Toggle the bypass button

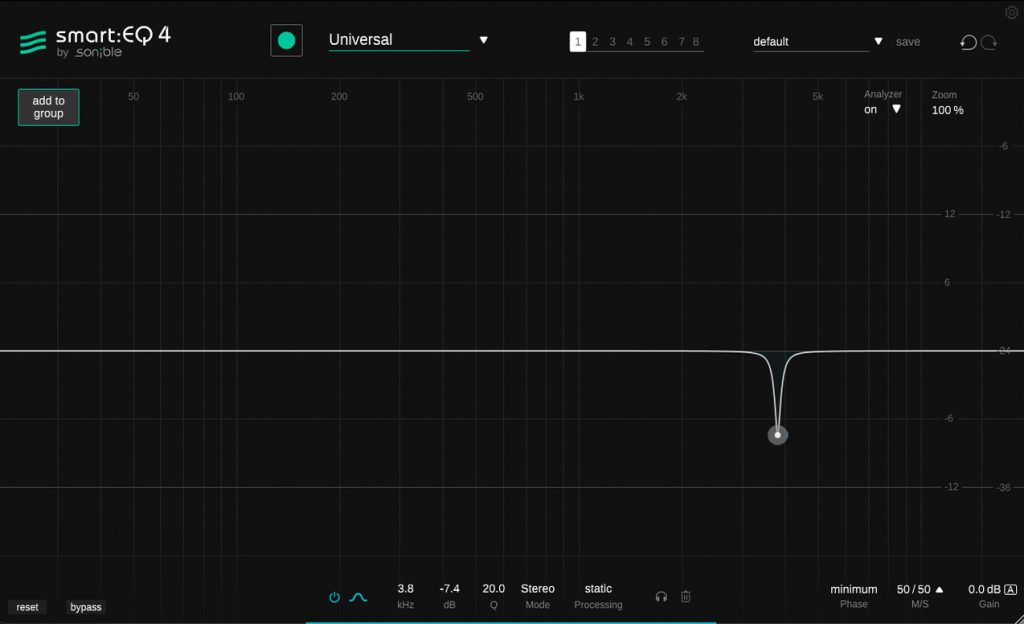pos(85,607)
